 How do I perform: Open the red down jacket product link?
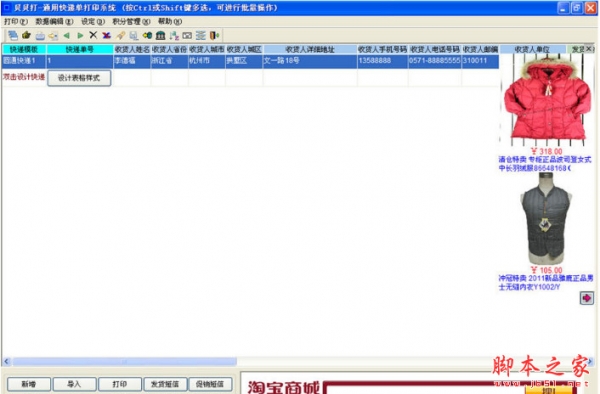pyautogui.click(x=545, y=164)
